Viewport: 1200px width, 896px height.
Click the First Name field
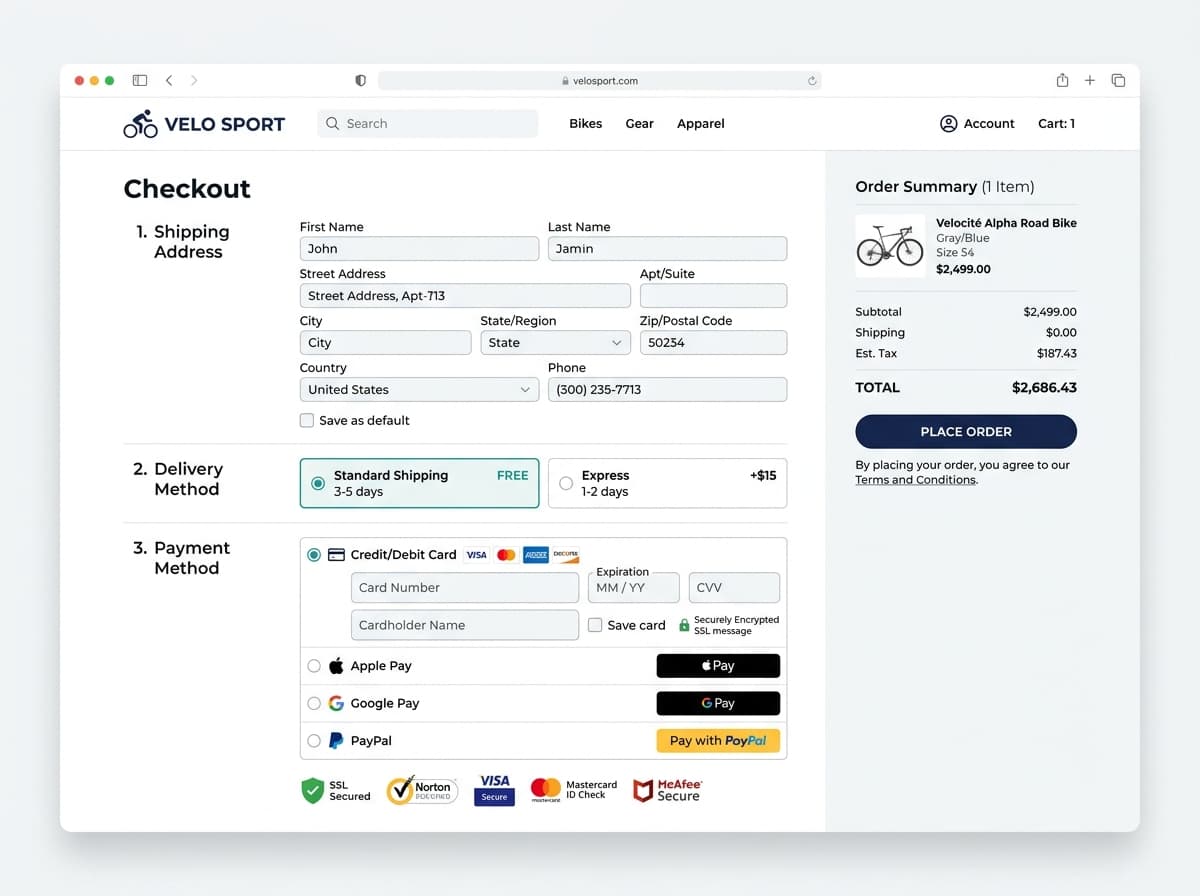coord(419,249)
